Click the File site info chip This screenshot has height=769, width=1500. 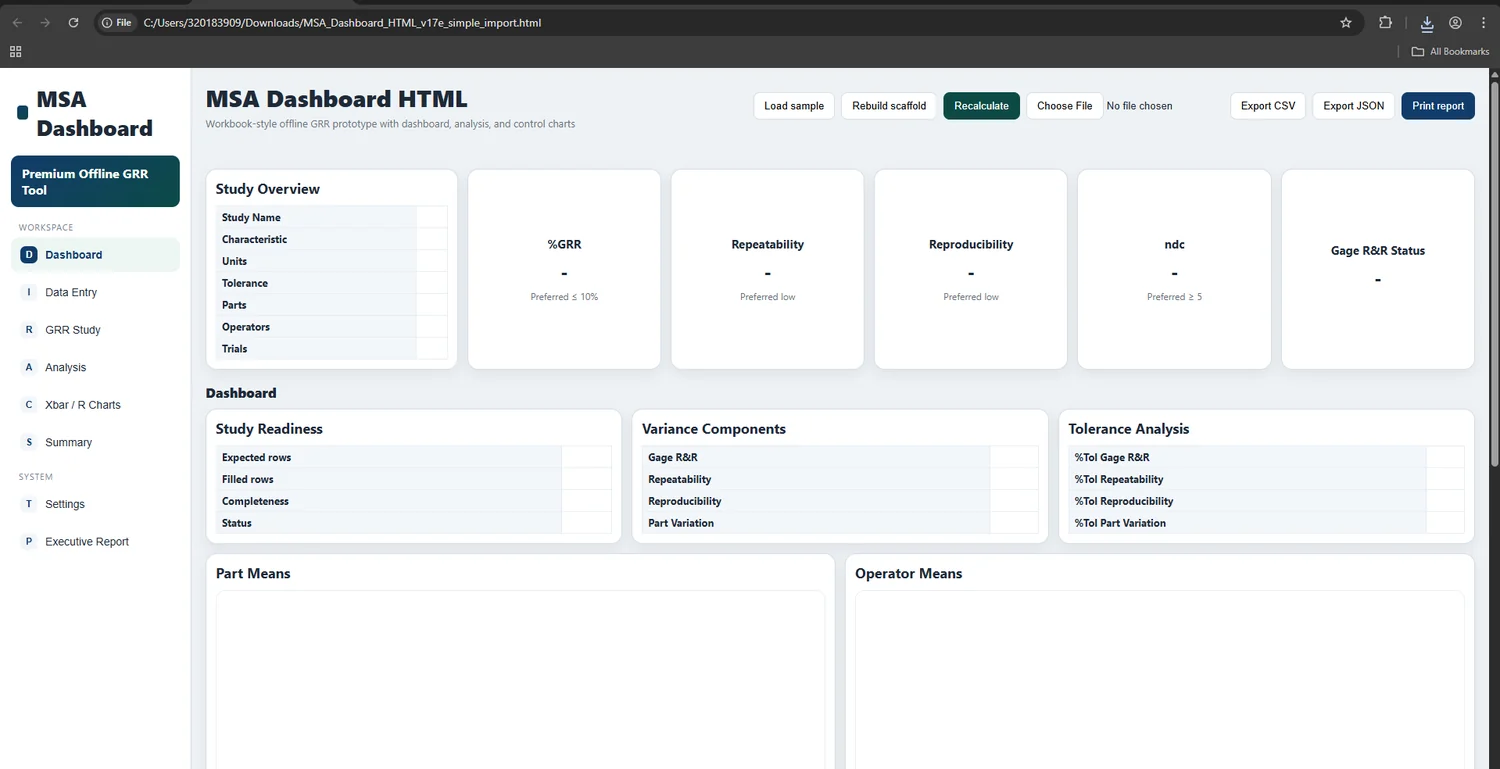tap(118, 22)
